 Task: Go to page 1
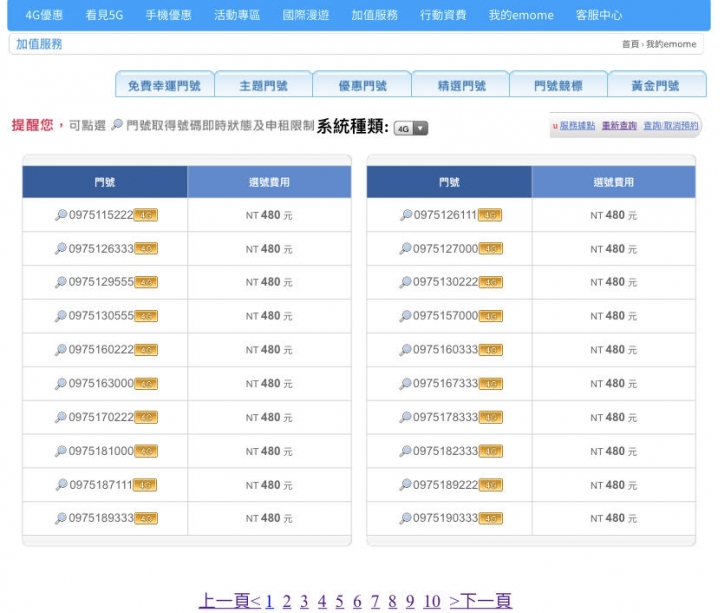point(270,602)
